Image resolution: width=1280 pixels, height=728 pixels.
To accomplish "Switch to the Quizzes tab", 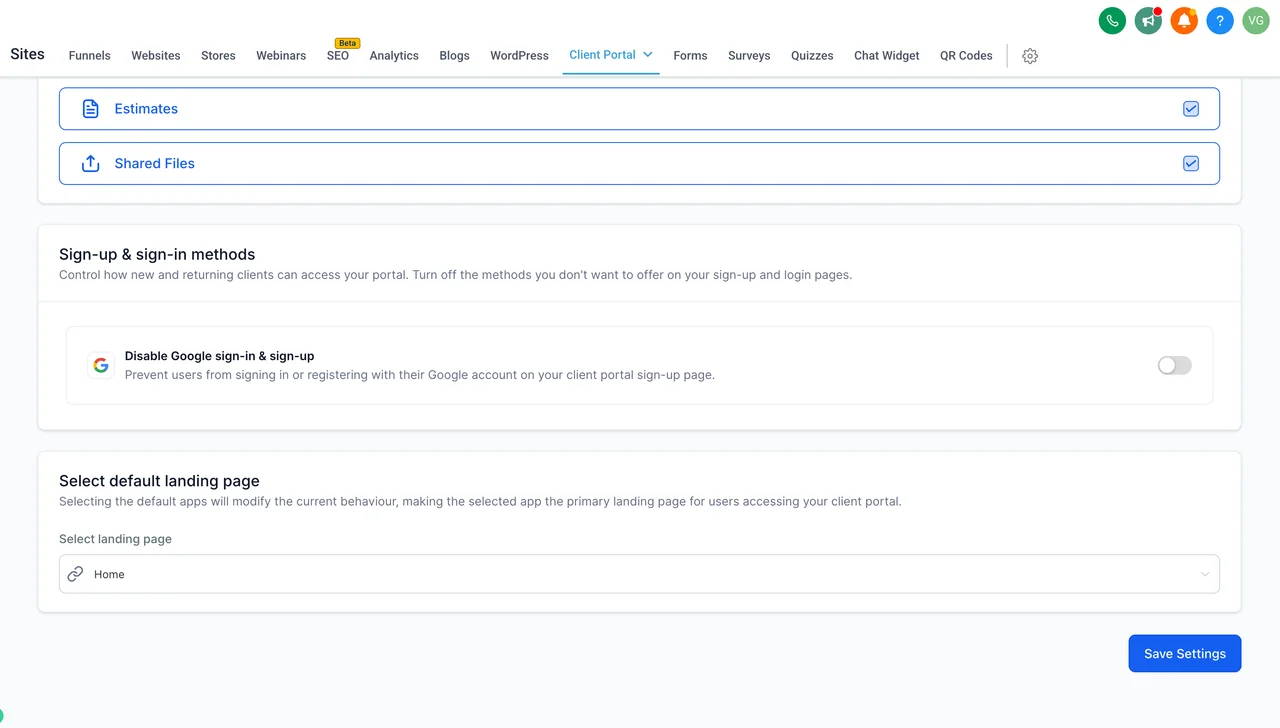I will tap(812, 56).
